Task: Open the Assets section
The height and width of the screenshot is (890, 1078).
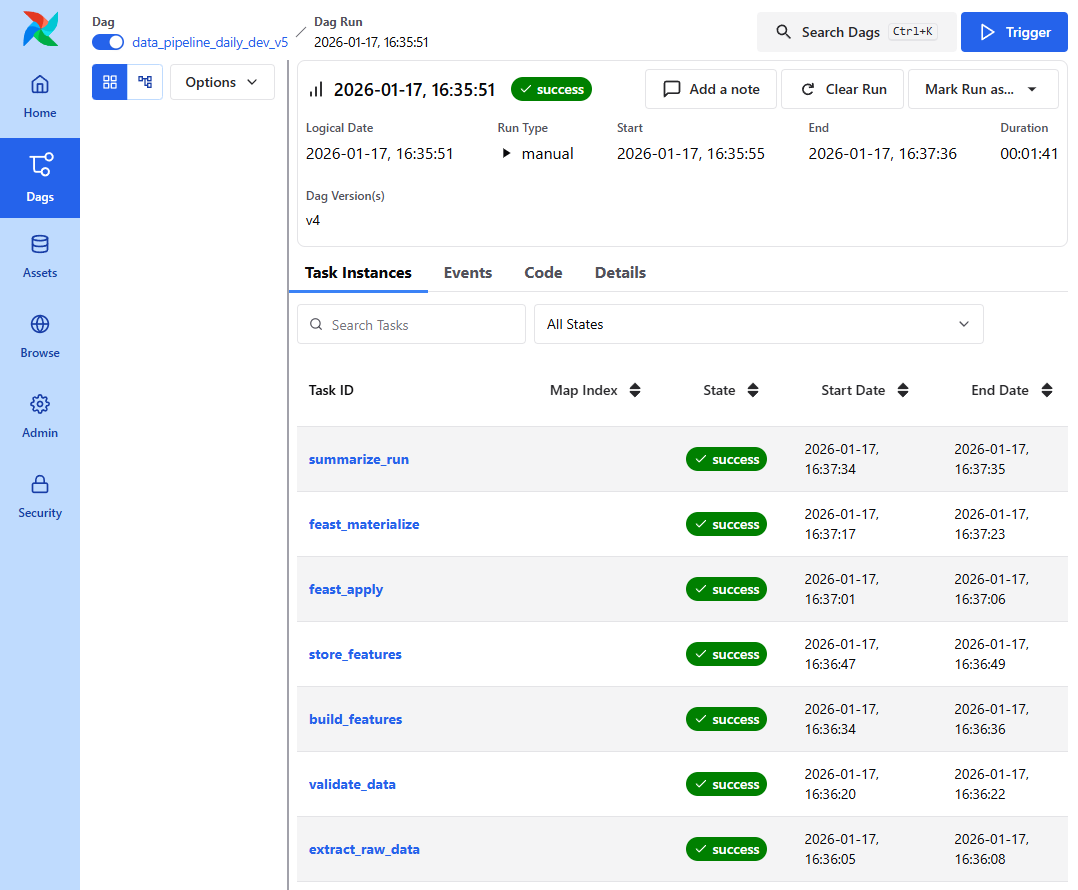Action: [x=40, y=257]
